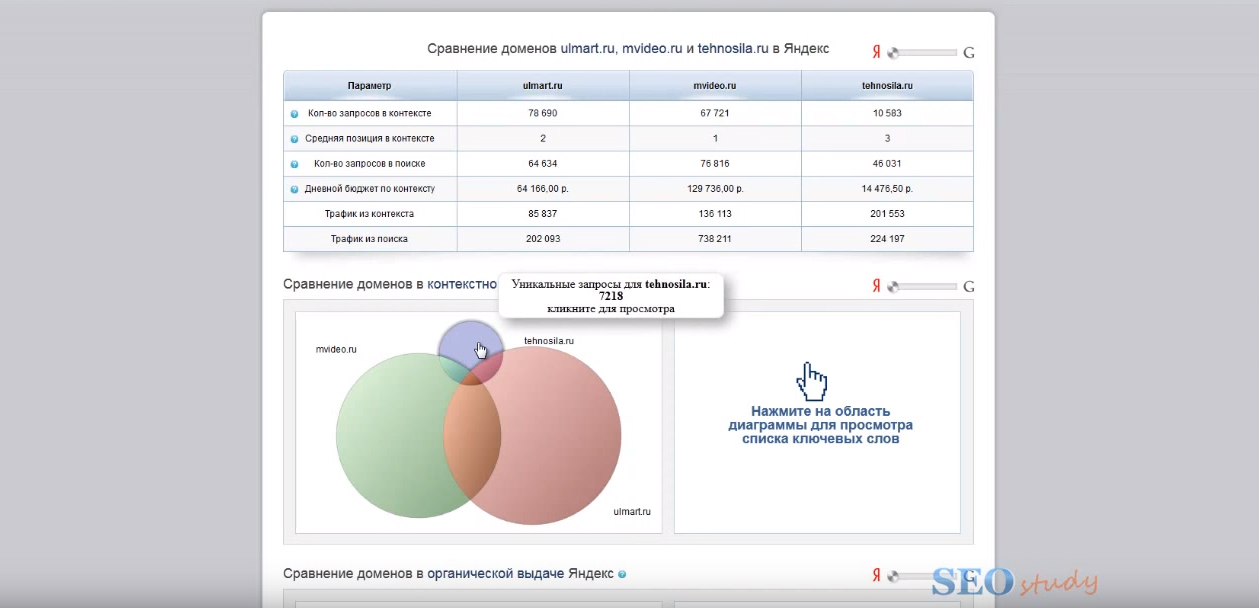Screen dimensions: 1259x608
Task: Click the 'Параметр' column header
Action: (370, 86)
